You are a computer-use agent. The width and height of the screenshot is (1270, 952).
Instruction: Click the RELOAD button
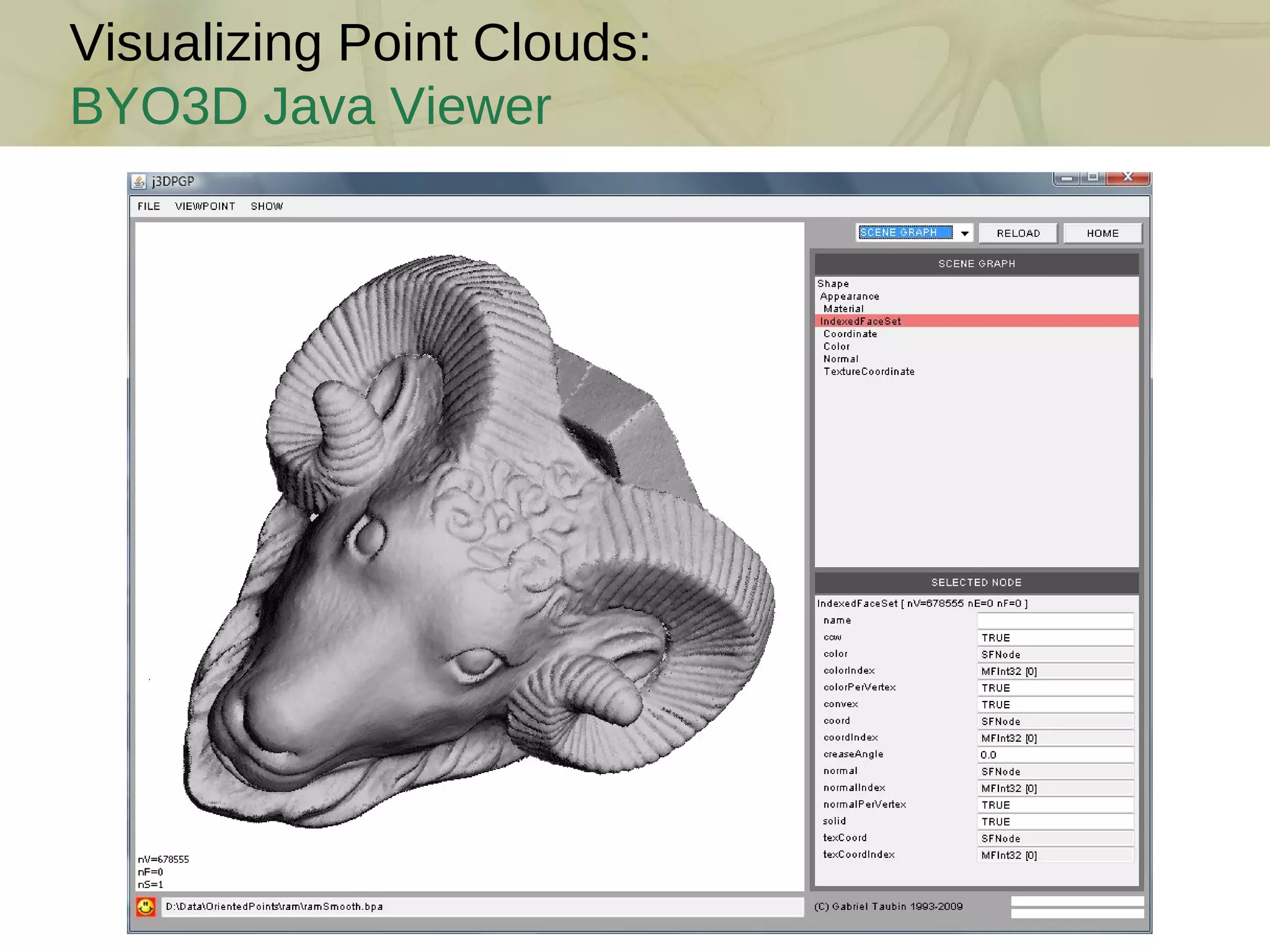[1018, 234]
